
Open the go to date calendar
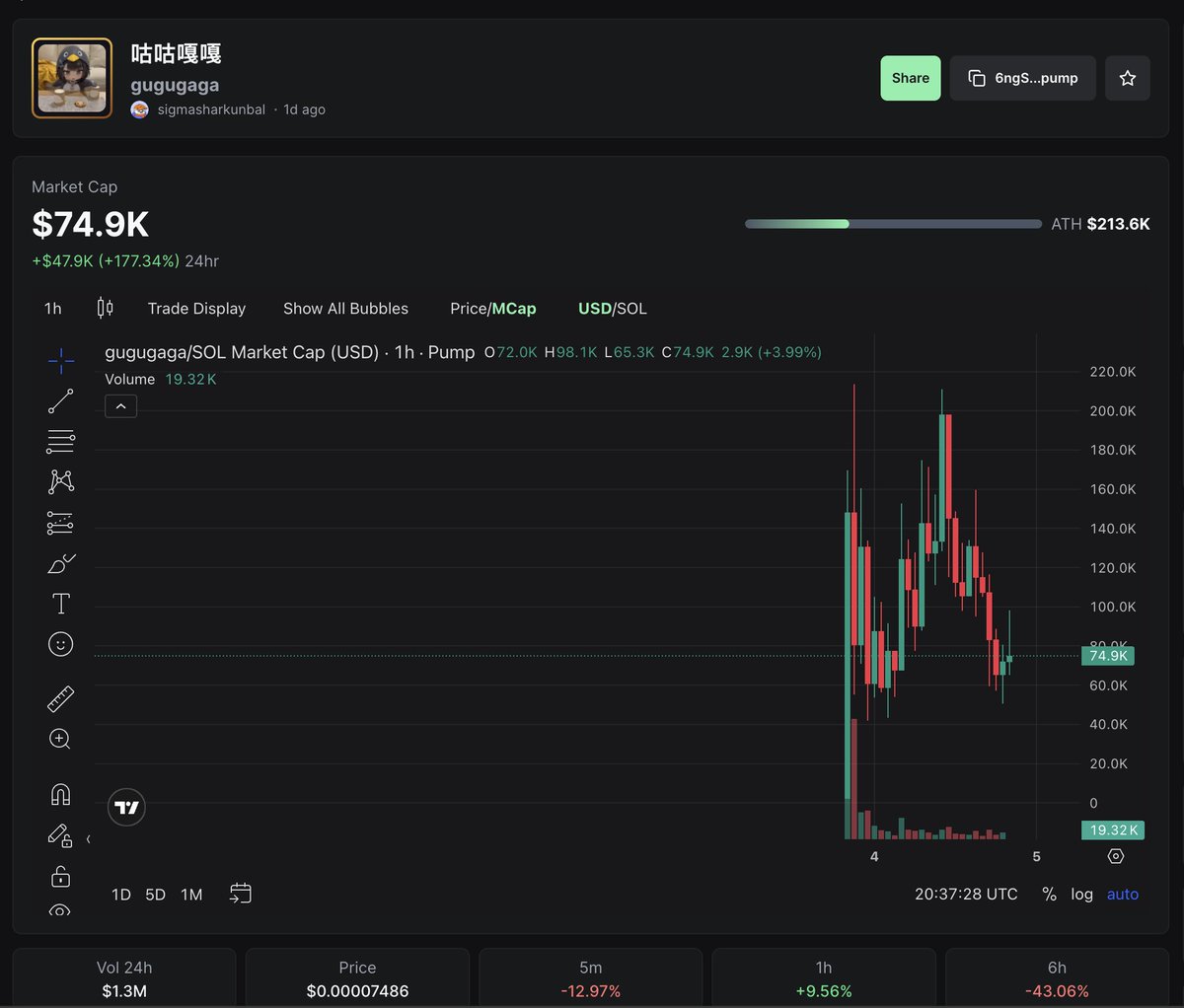tap(241, 894)
